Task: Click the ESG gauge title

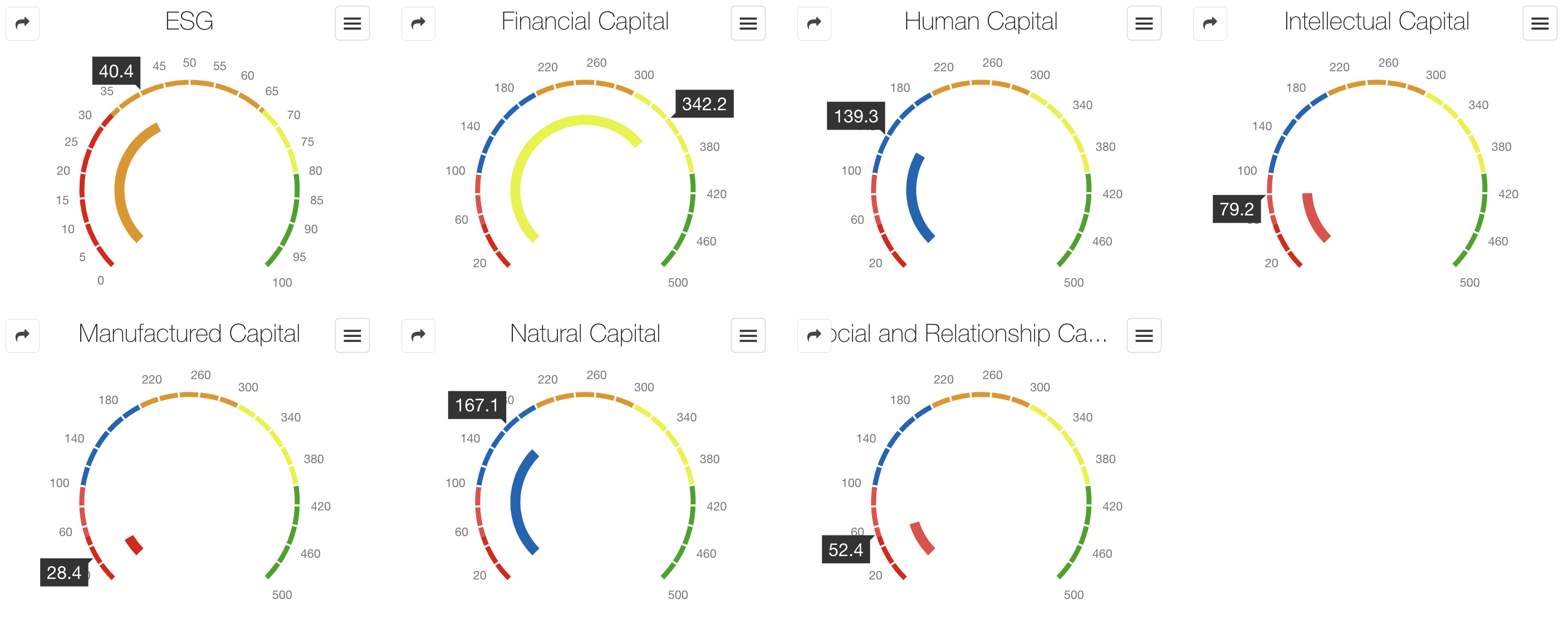Action: 189,21
